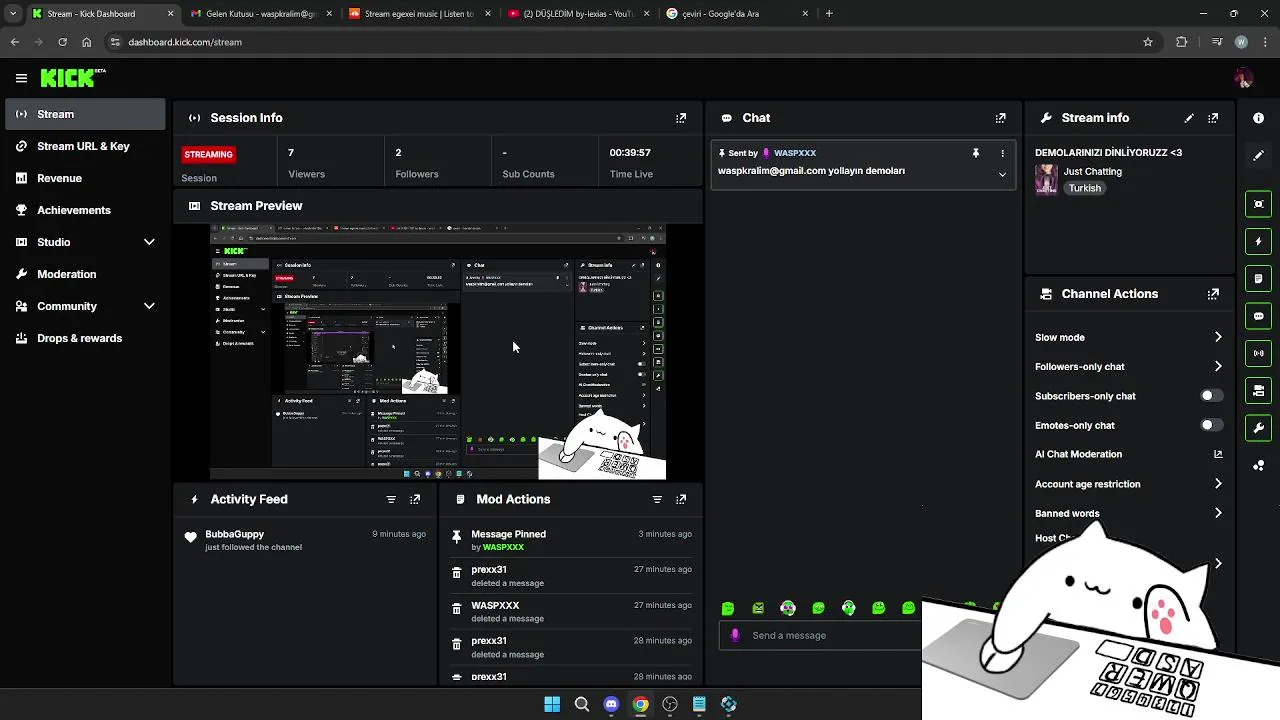The image size is (1280, 720).
Task: Click the KICK logo
Action: click(68, 78)
